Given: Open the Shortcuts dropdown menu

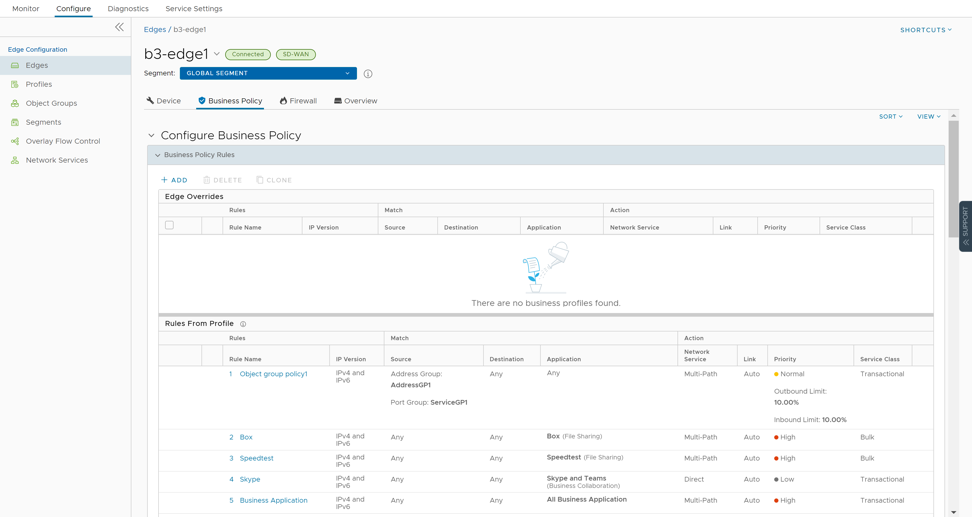Looking at the screenshot, I should click(x=925, y=30).
